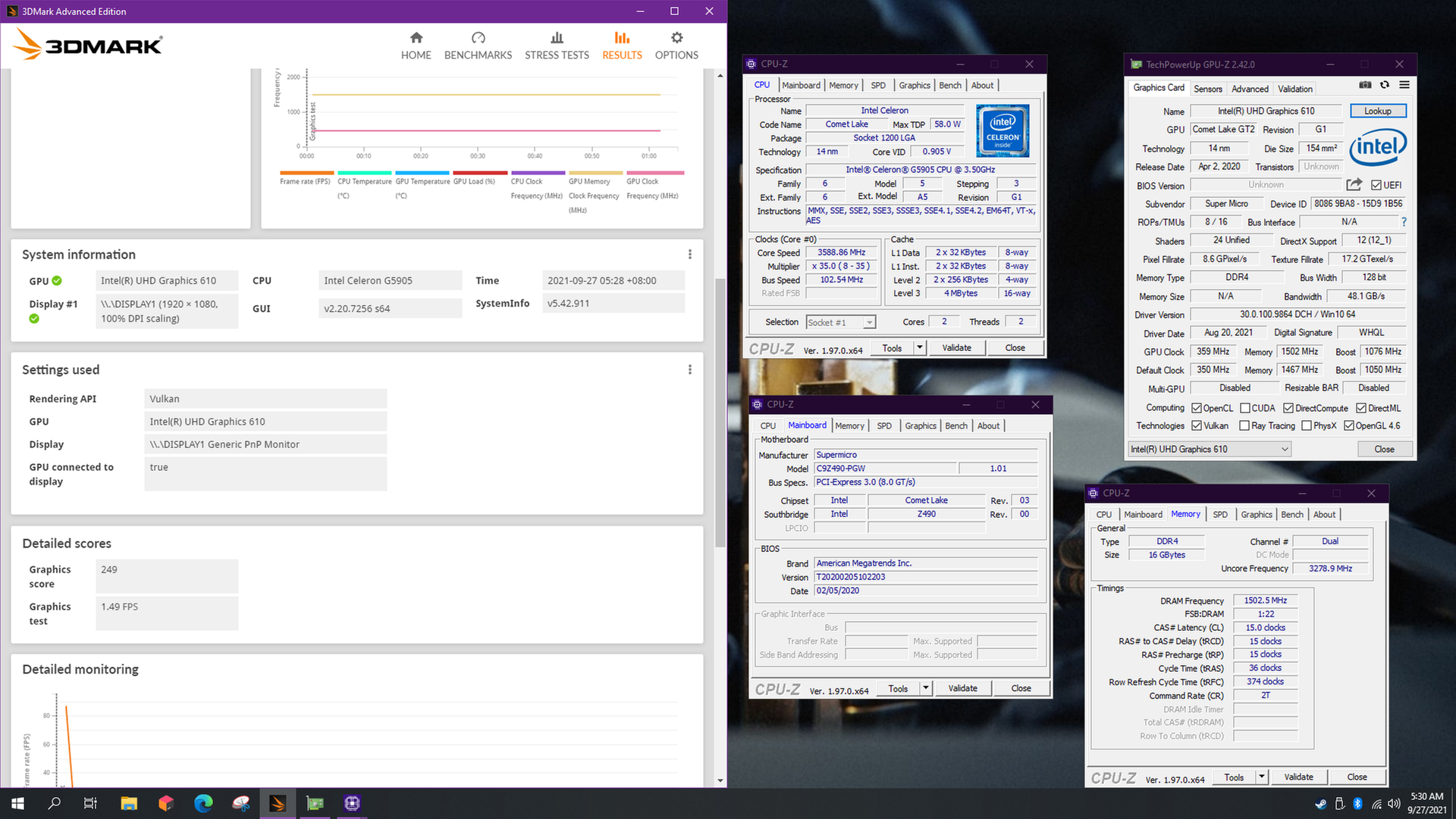Switch to CPU-Z taskbar icon

[352, 803]
